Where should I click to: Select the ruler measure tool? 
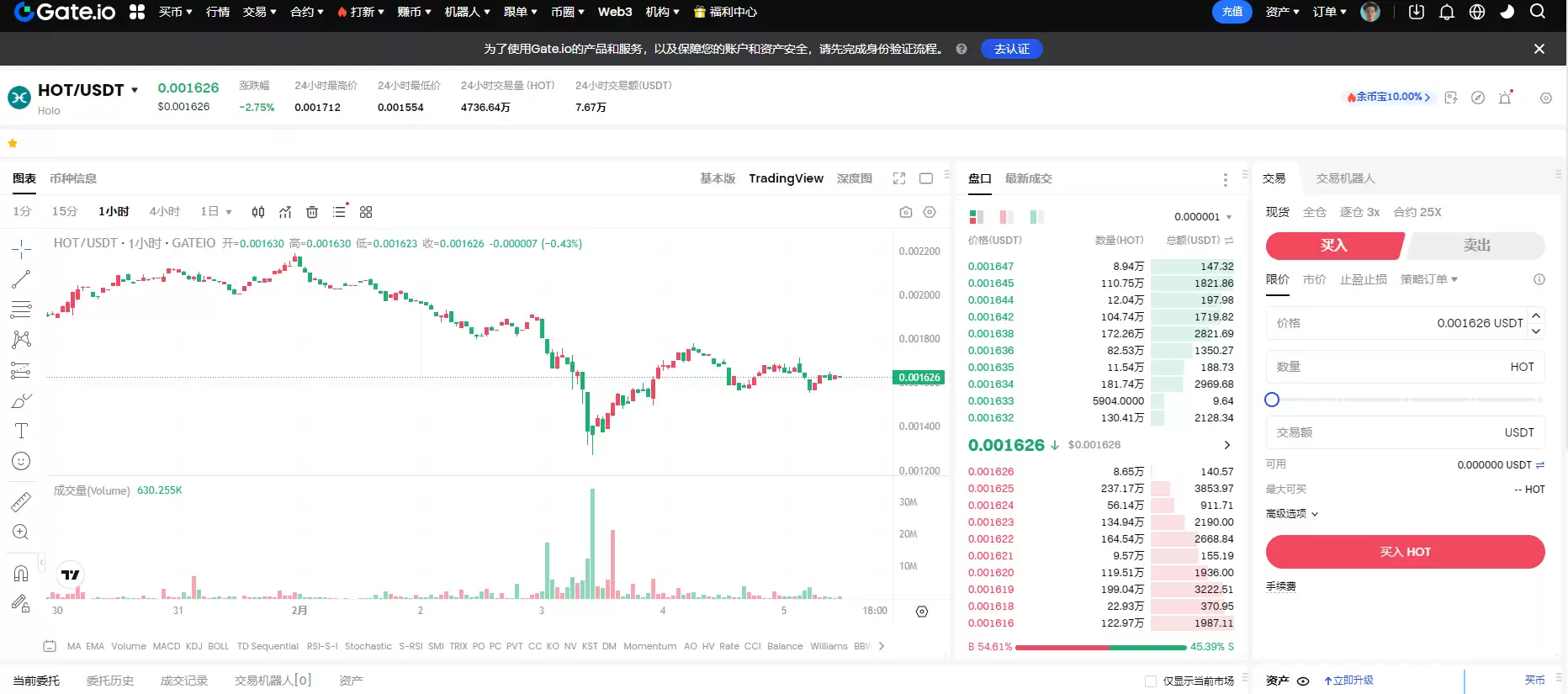tap(21, 502)
